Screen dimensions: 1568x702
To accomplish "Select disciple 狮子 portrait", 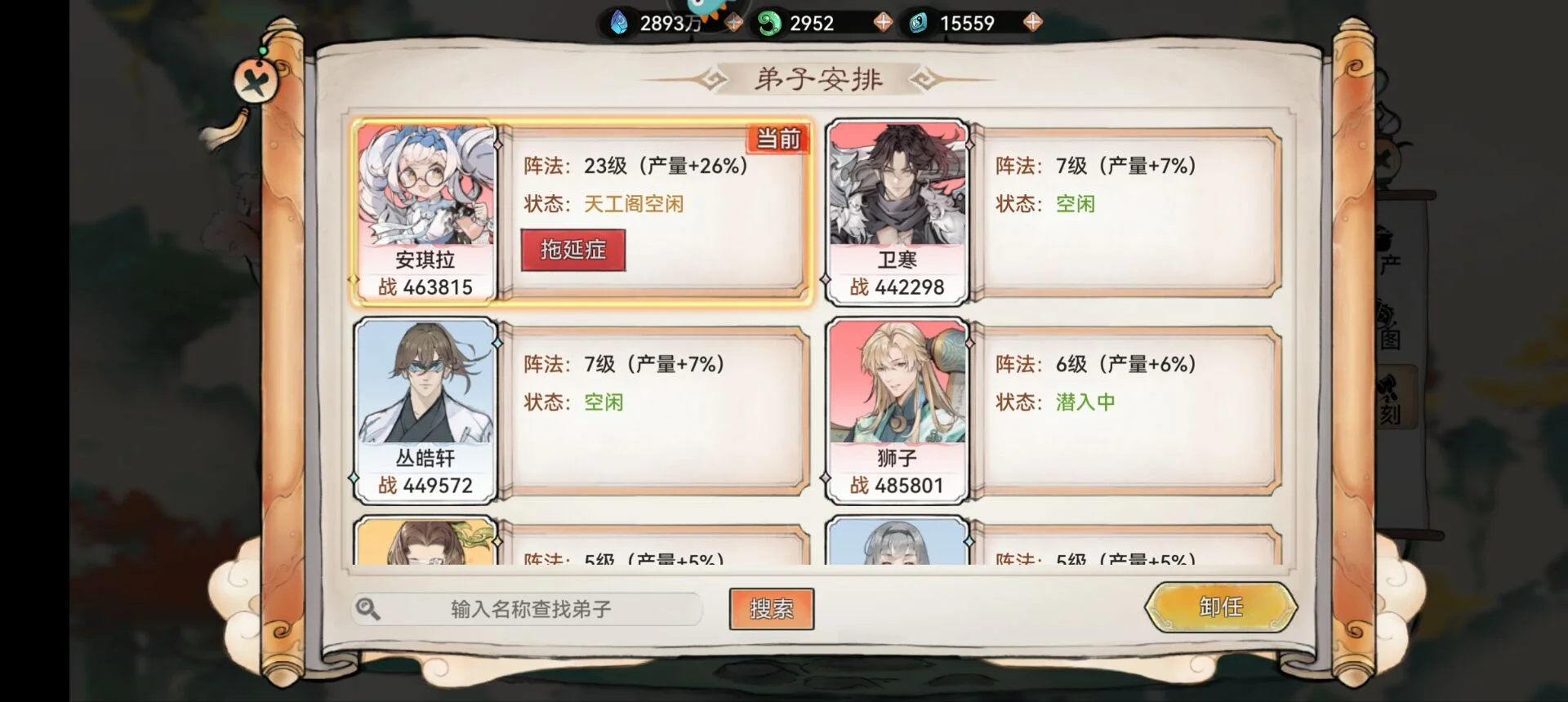I will [897, 410].
